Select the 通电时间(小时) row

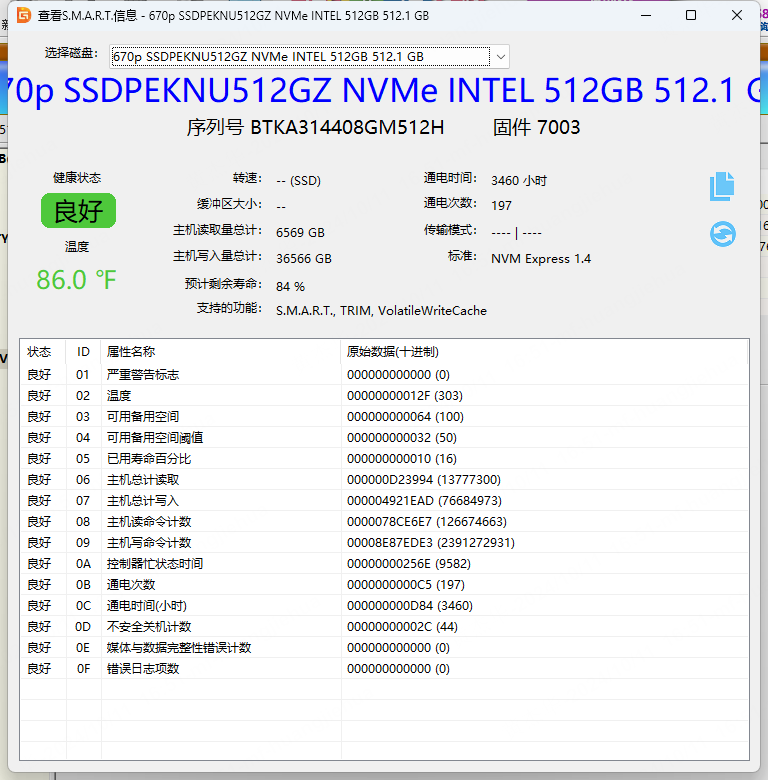click(x=384, y=605)
